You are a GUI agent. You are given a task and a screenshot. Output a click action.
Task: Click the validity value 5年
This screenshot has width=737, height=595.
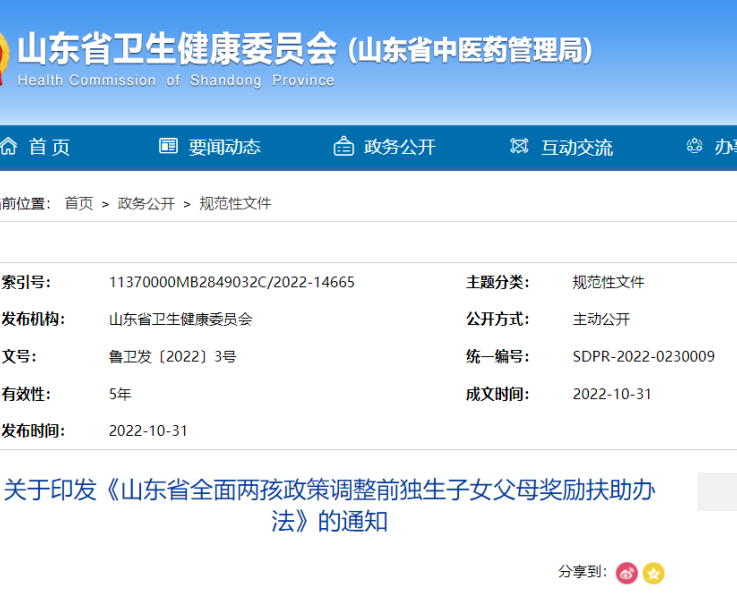tap(120, 394)
